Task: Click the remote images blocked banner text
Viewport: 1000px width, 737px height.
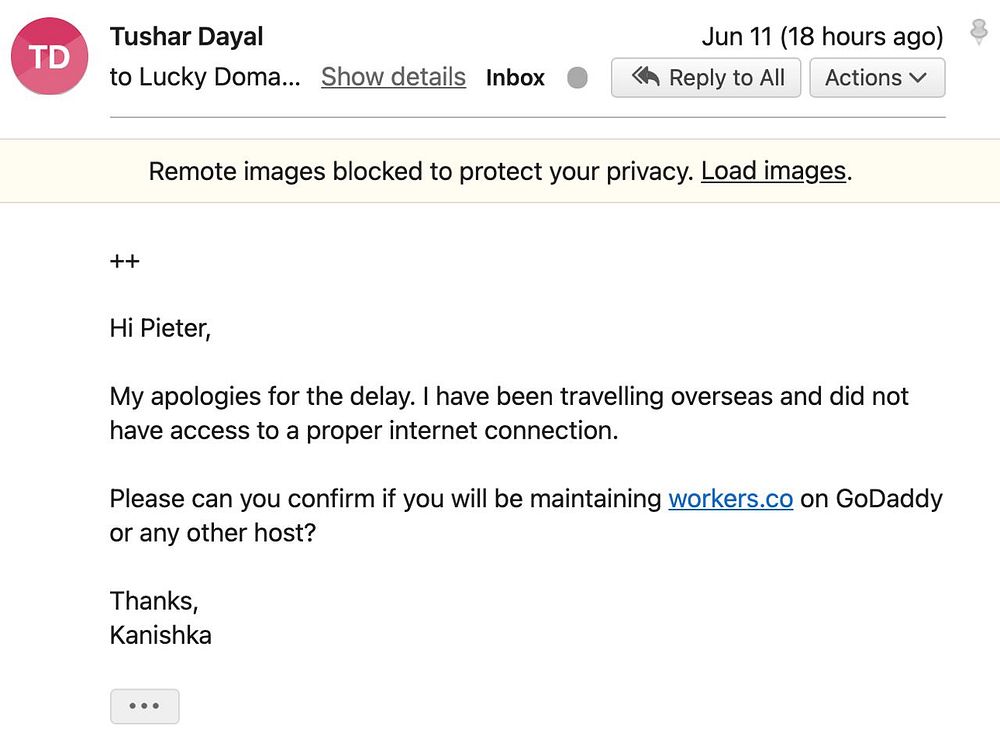Action: coord(420,171)
